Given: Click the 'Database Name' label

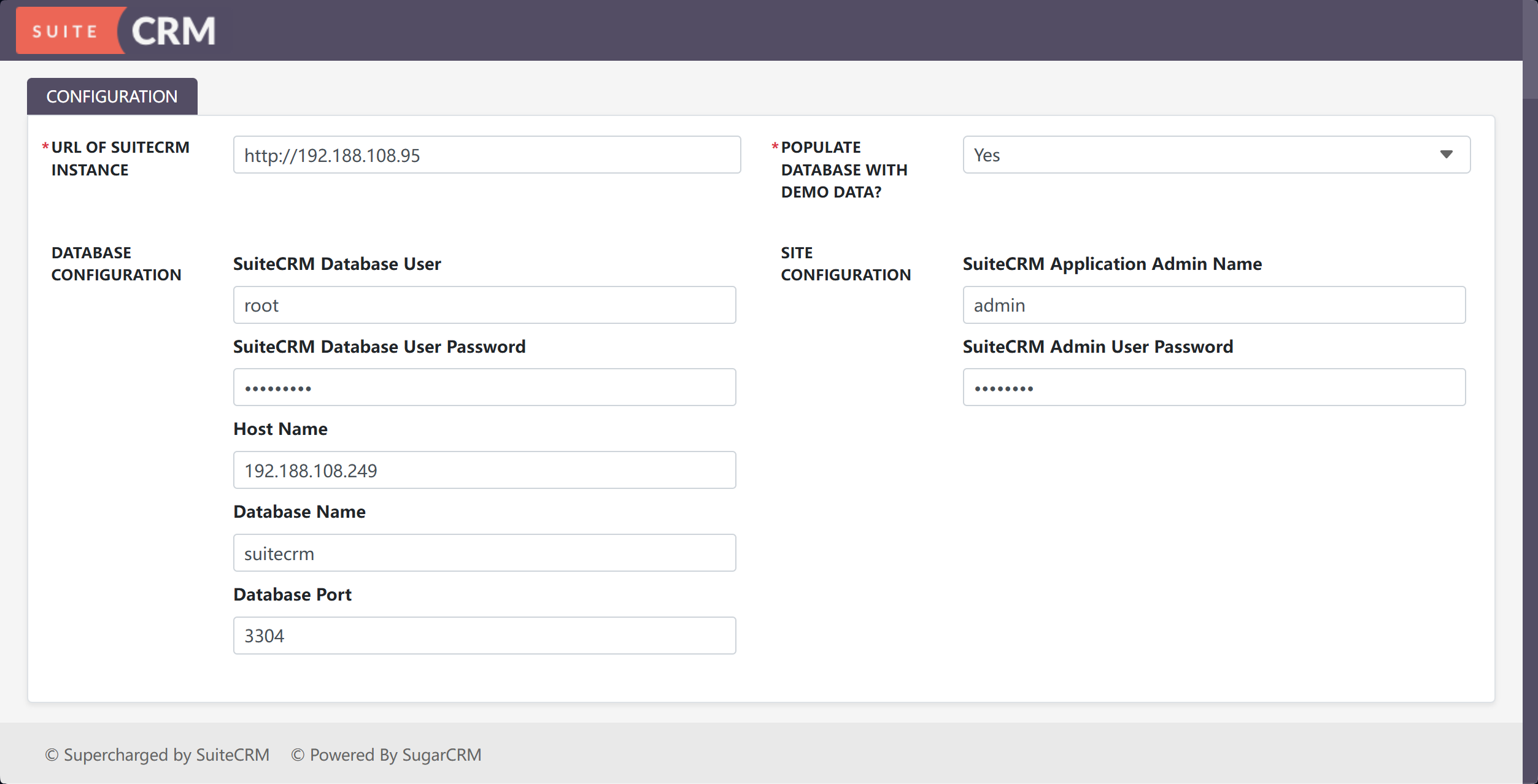Looking at the screenshot, I should pos(299,512).
